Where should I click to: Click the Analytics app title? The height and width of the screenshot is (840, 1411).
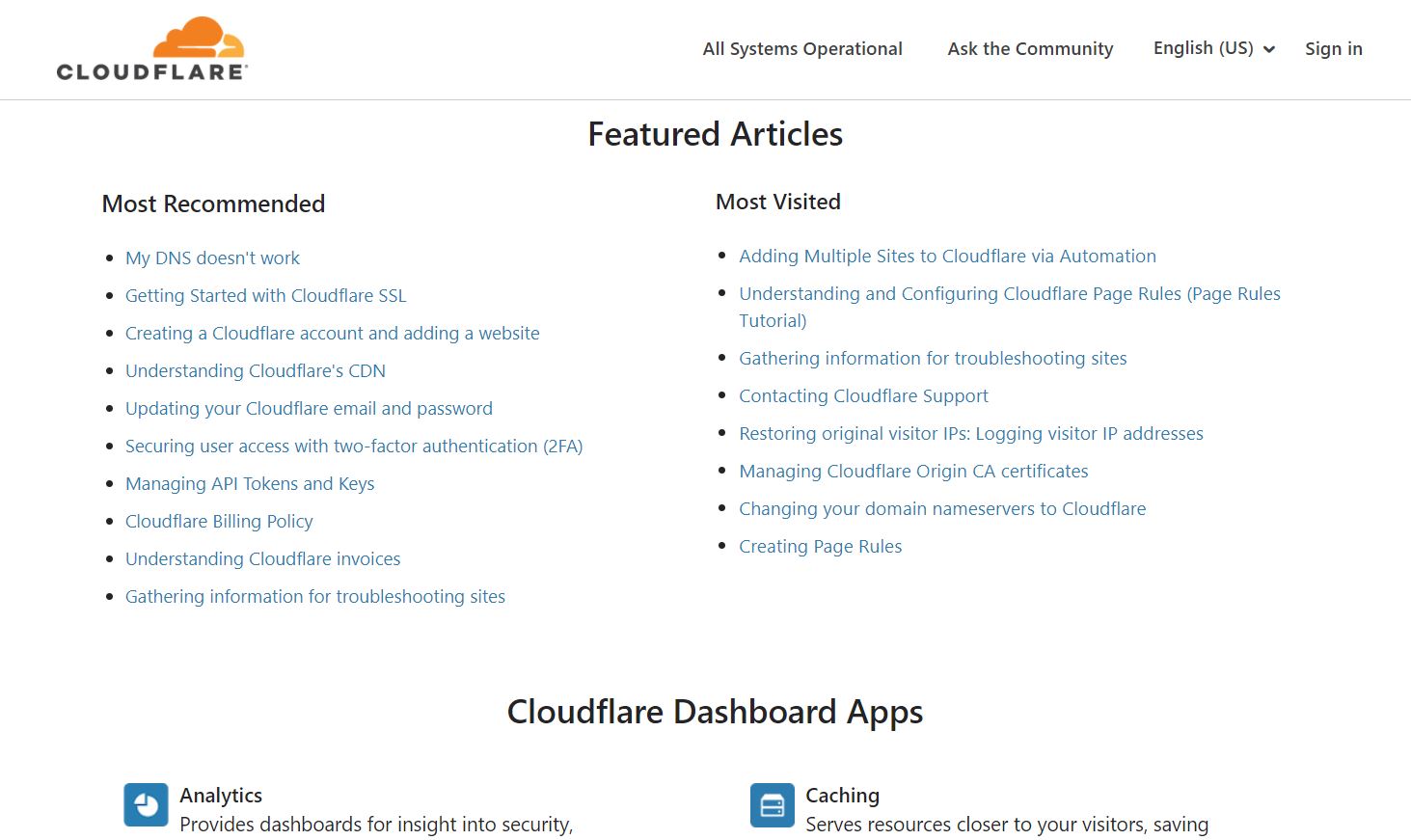221,795
